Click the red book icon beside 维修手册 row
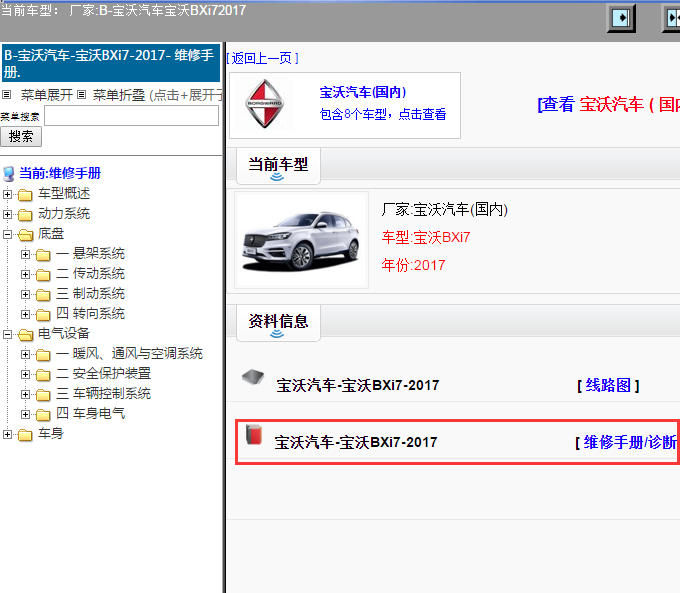This screenshot has width=680, height=593. tap(254, 434)
